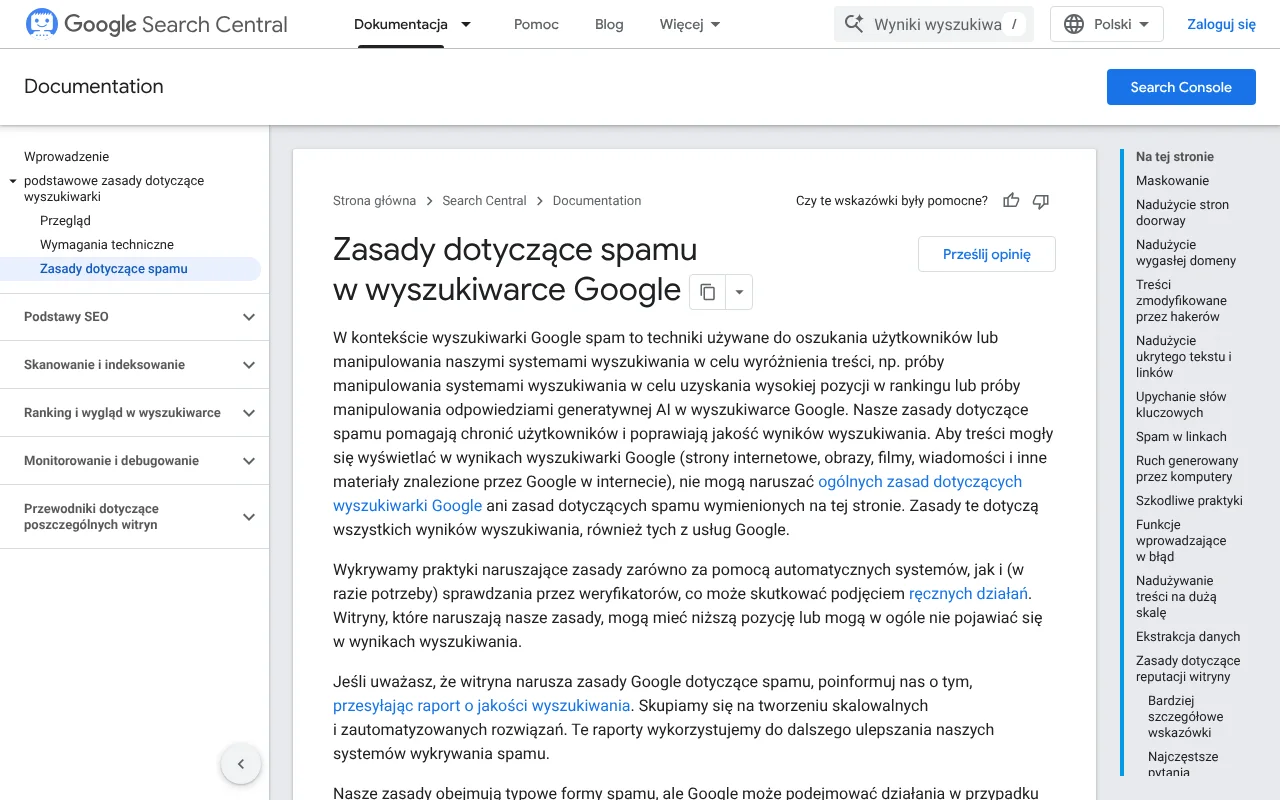
Task: Collapse podstawowe zasady dotyczące wyszukiwarki
Action: 13,181
